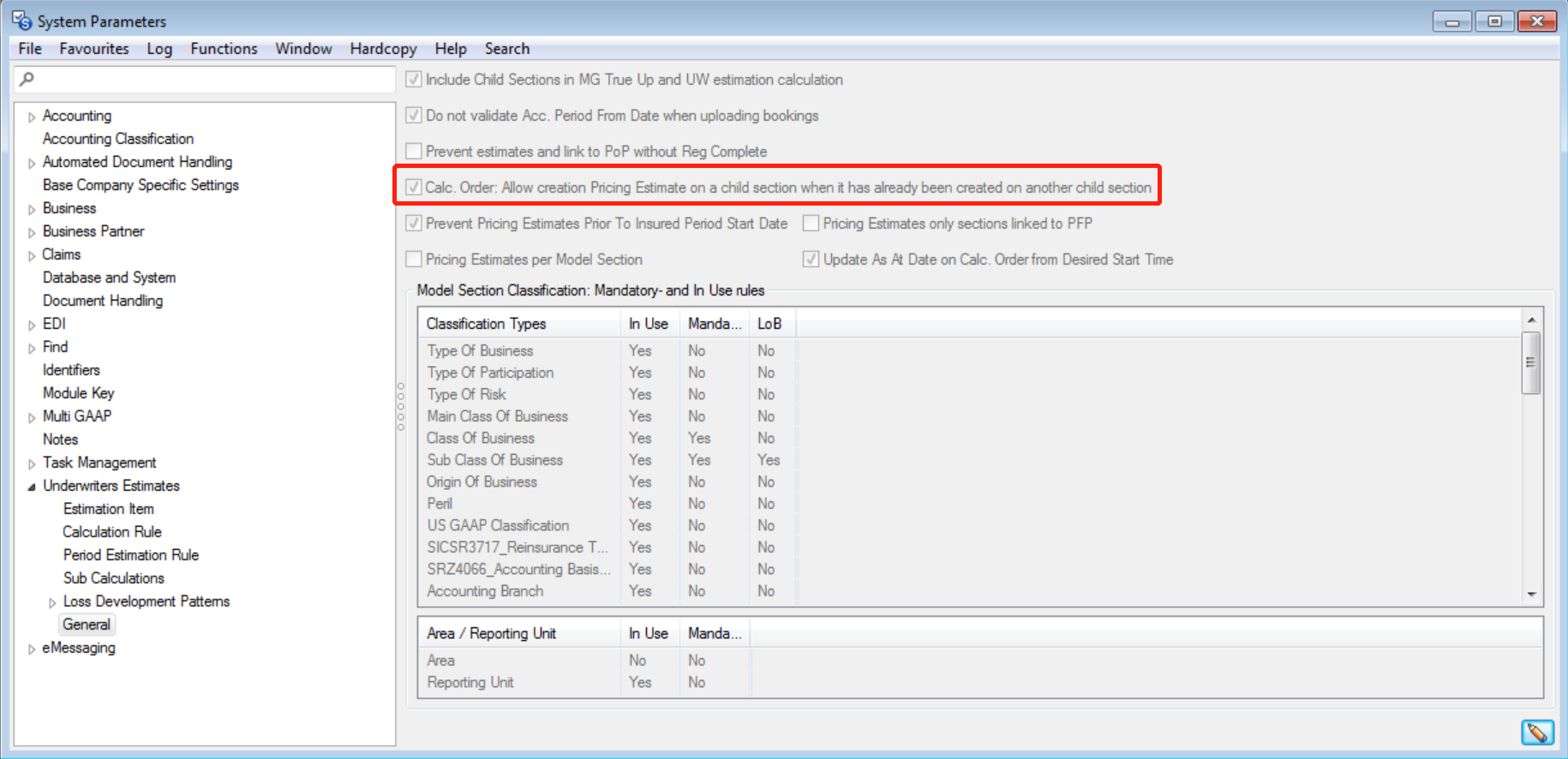Expand the Accounting tree node

tap(32, 117)
